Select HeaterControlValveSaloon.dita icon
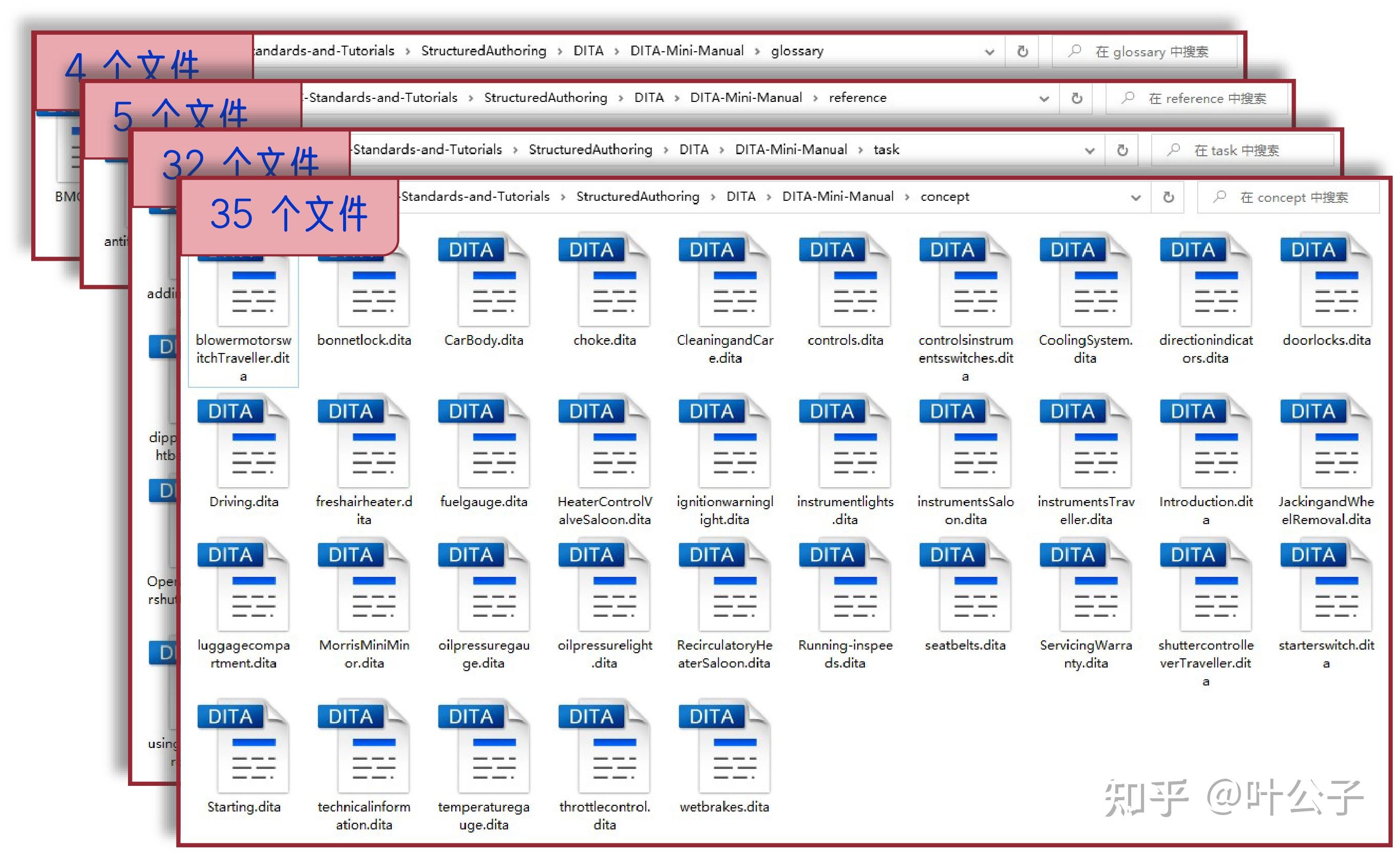The image size is (1400, 854). click(604, 441)
